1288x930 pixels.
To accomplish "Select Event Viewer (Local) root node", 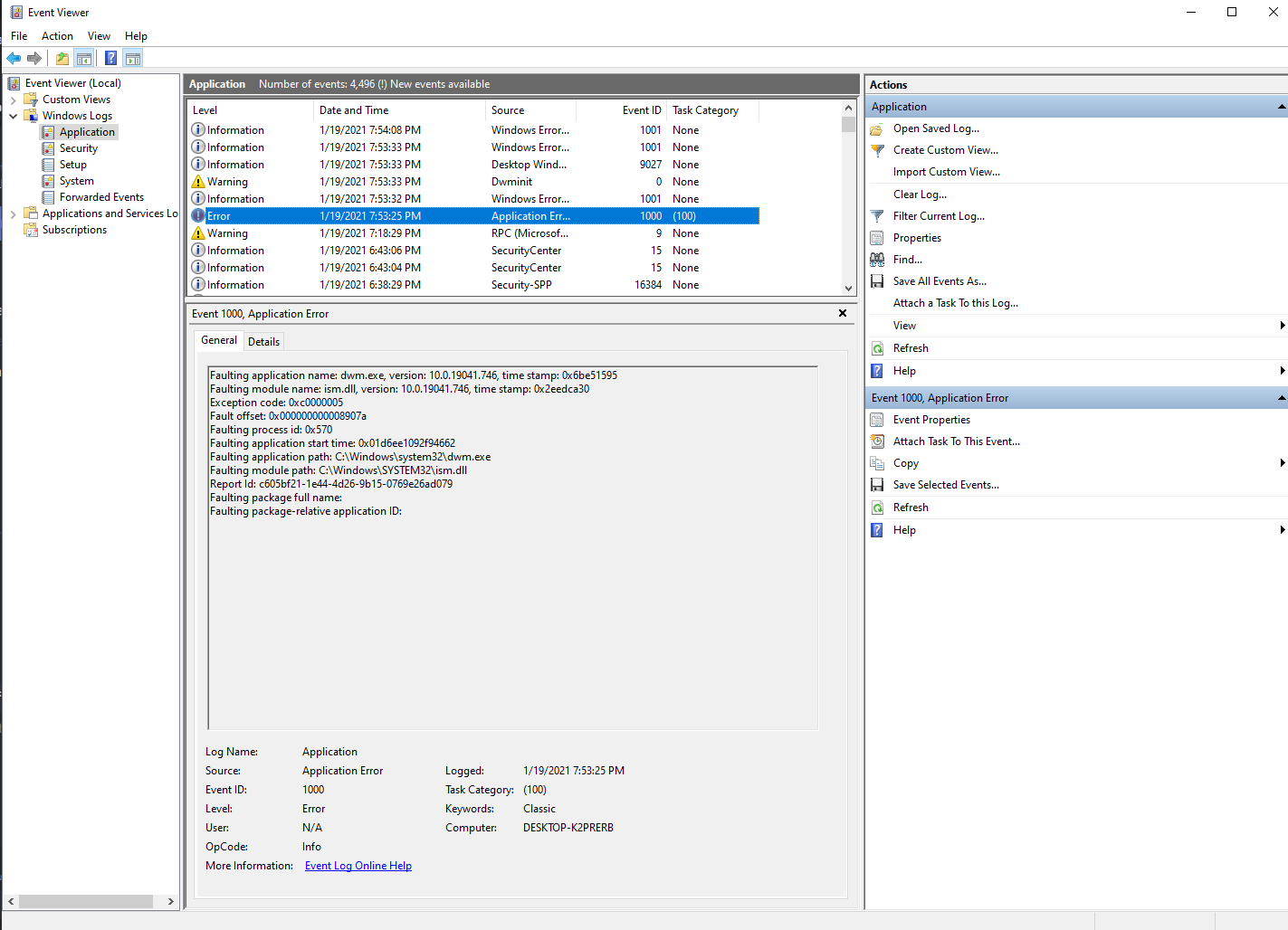I will (x=72, y=83).
